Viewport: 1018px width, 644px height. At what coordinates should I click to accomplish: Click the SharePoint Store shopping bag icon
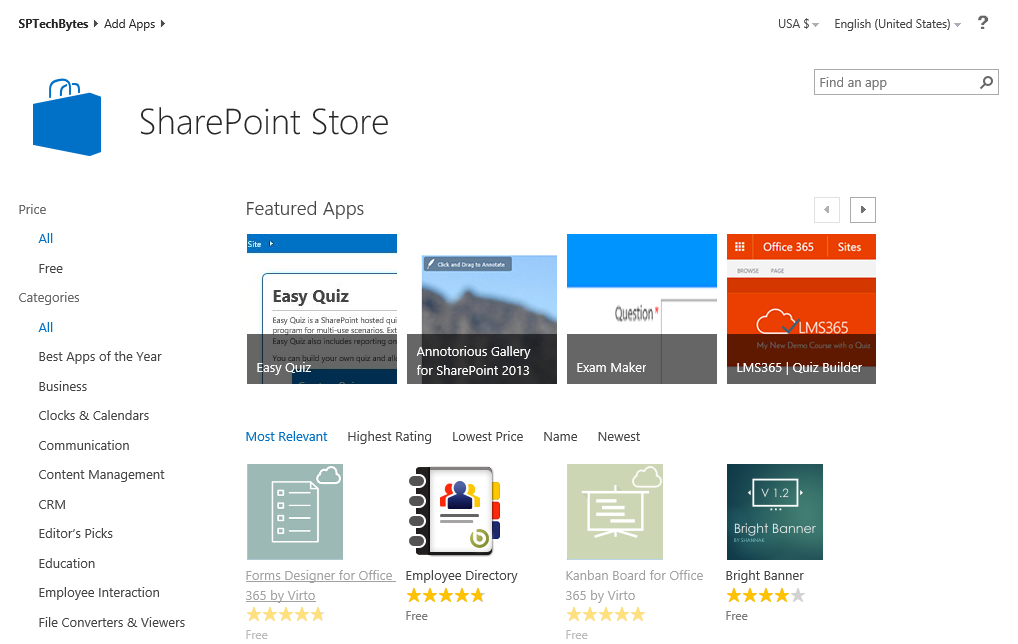66,115
